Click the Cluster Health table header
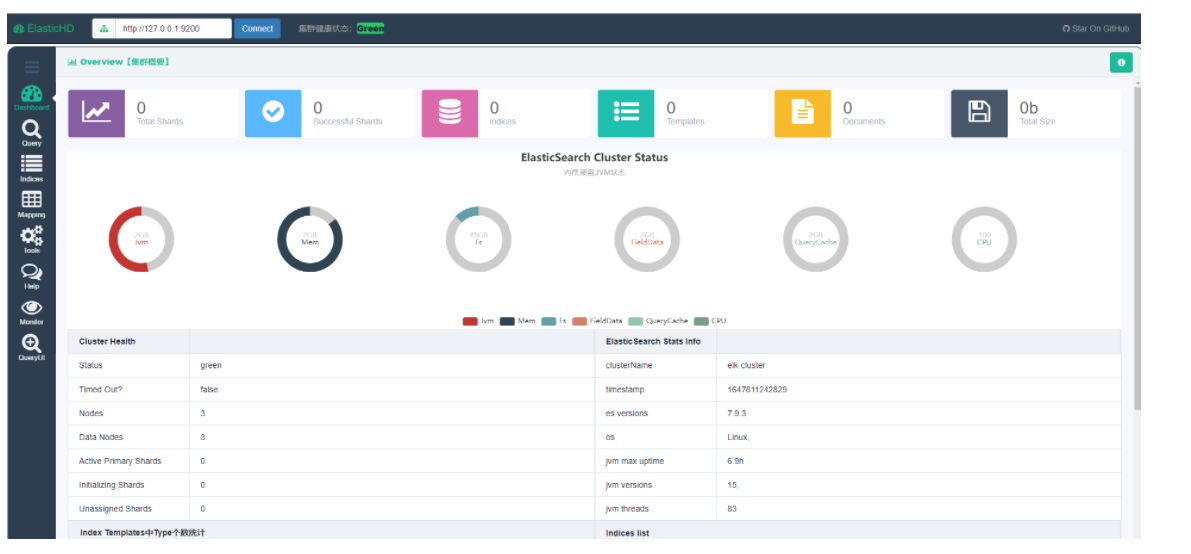The width and height of the screenshot is (1191, 554). [x=107, y=341]
